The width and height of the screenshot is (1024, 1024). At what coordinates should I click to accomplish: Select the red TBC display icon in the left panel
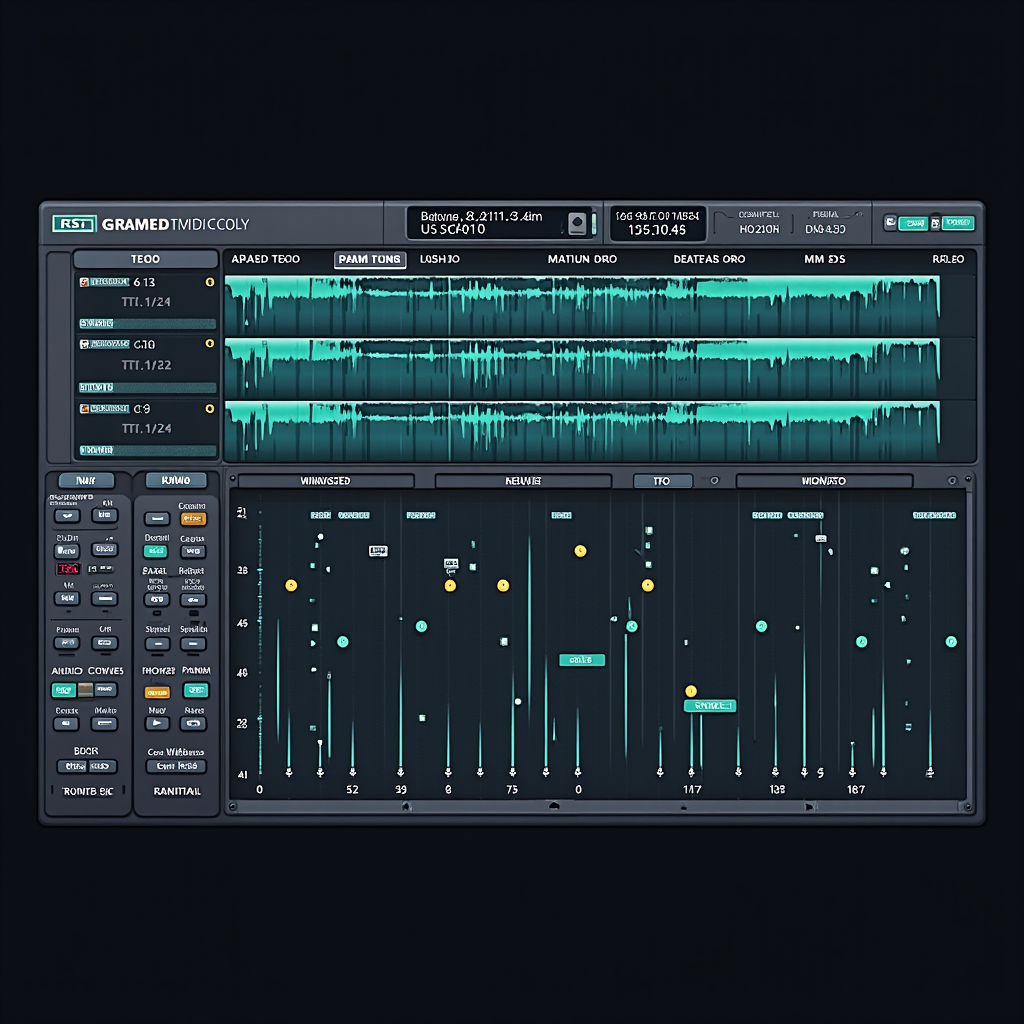pyautogui.click(x=68, y=567)
